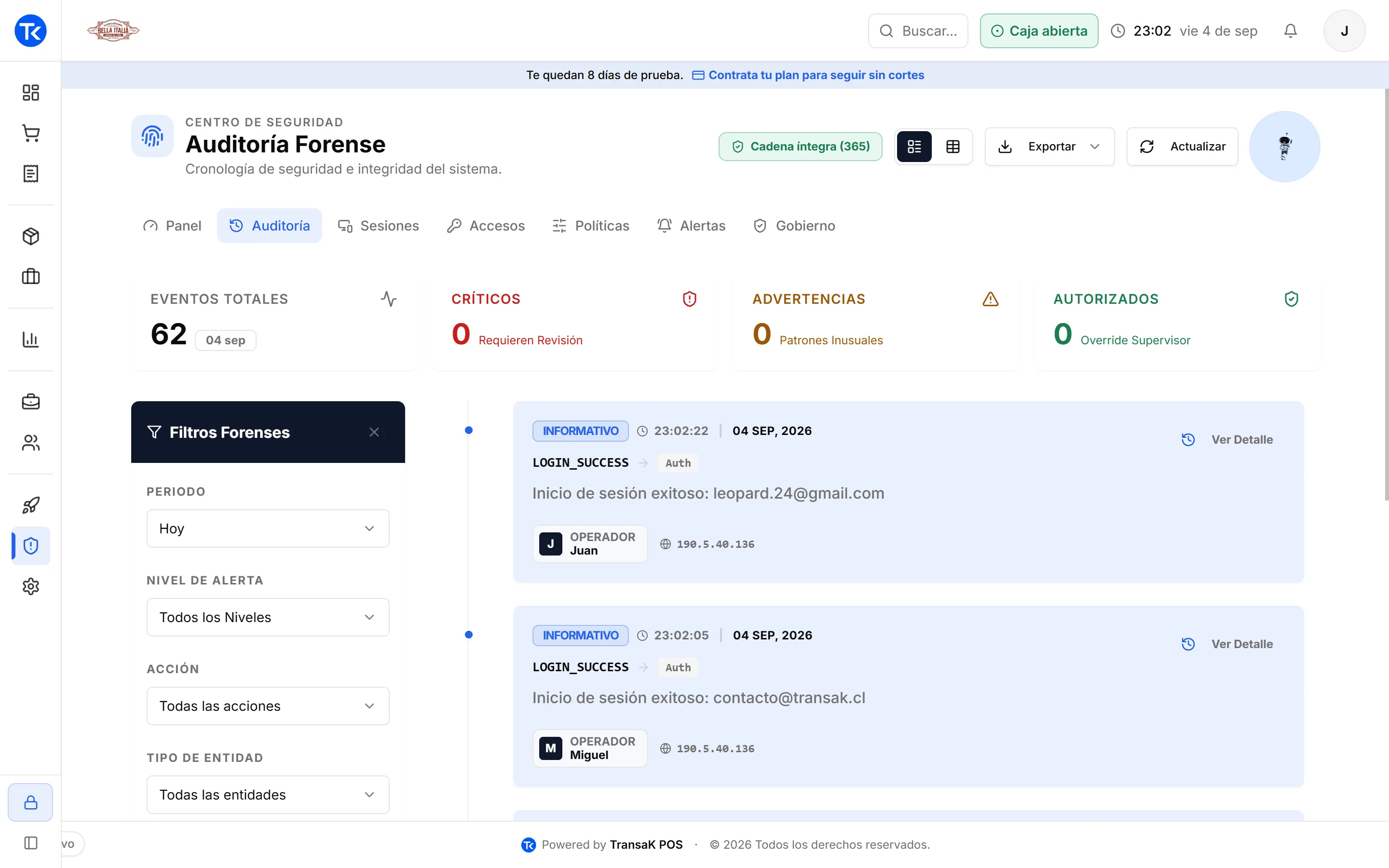Image resolution: width=1389 pixels, height=868 pixels.
Task: Collapse the sidebar with panel icon
Action: (30, 843)
